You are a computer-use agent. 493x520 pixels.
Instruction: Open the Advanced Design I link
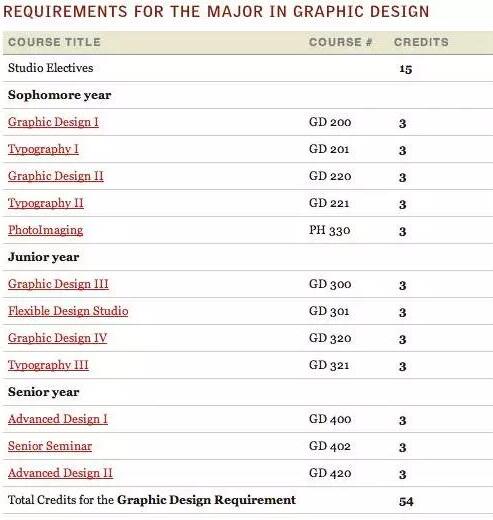point(58,419)
